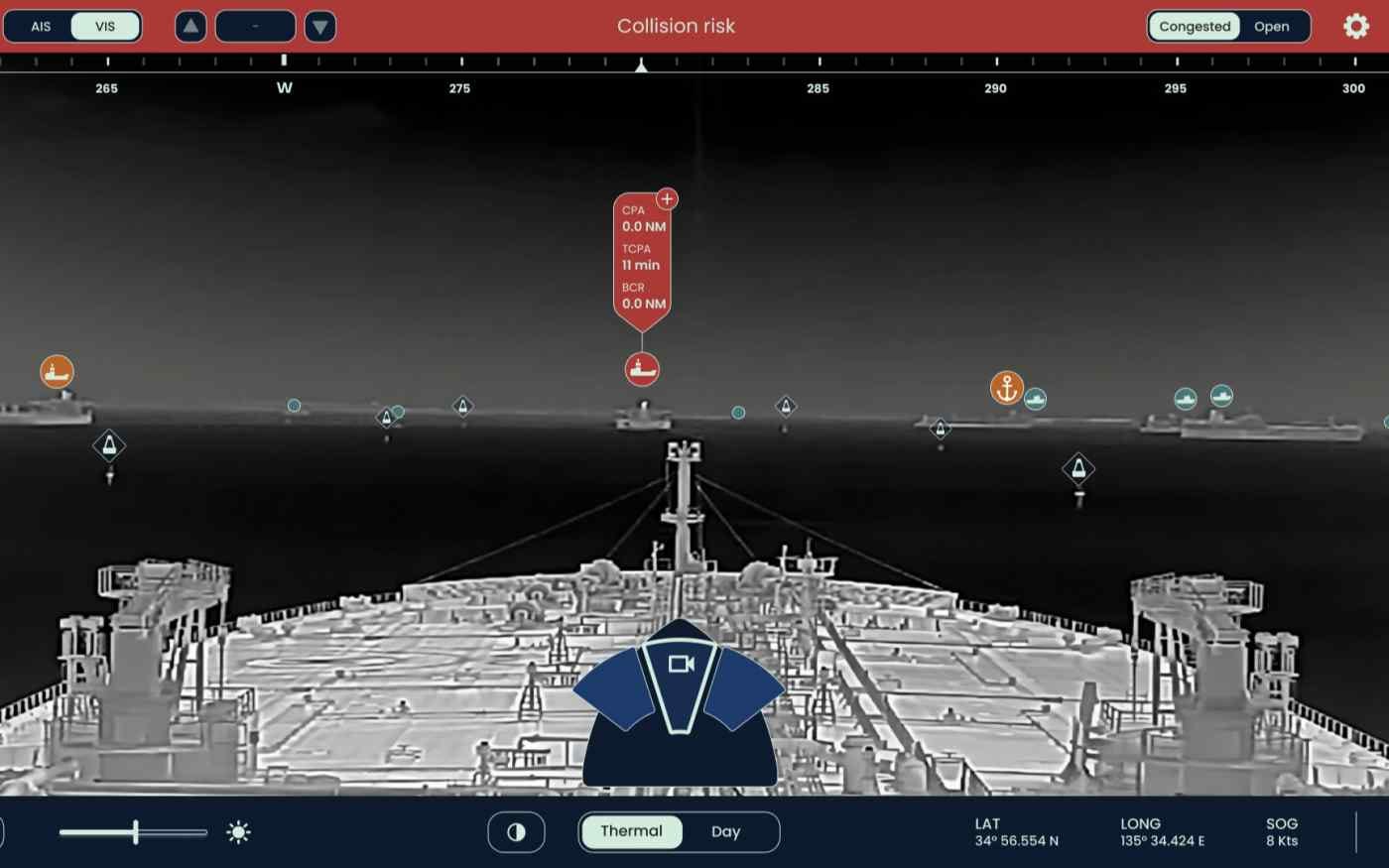Viewport: 1389px width, 868px height.
Task: Click the TCPA 11 min value
Action: (x=641, y=265)
